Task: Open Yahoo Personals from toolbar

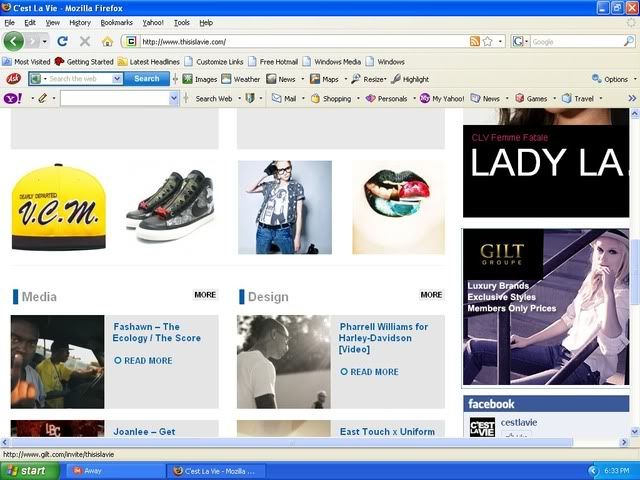Action: click(x=387, y=98)
